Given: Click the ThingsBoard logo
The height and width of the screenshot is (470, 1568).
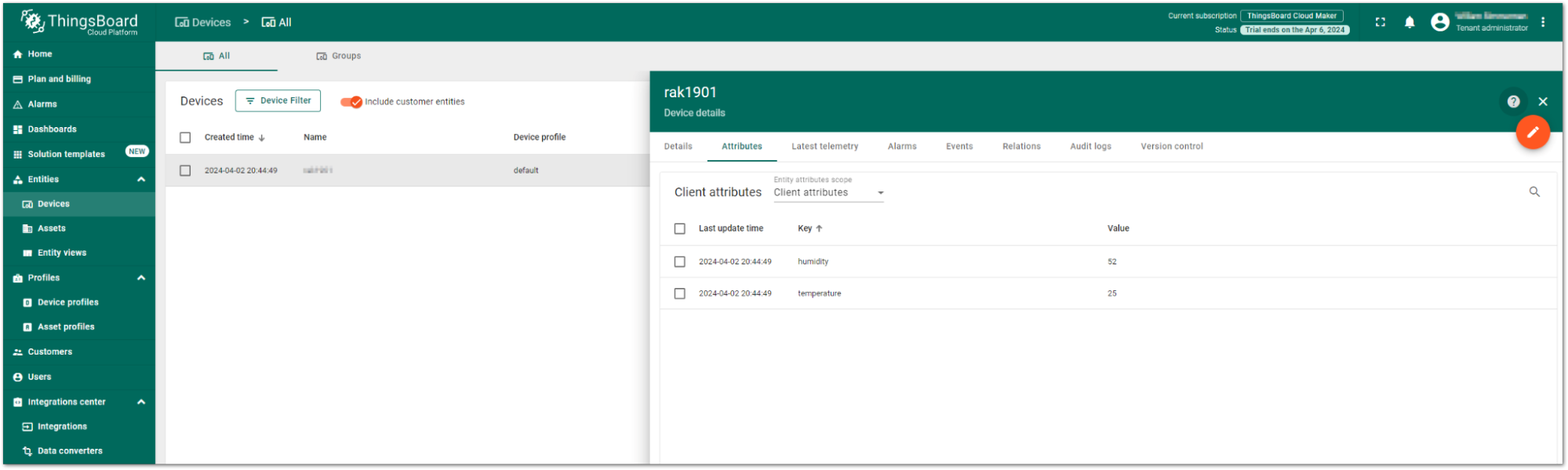Looking at the screenshot, I should tap(78, 22).
